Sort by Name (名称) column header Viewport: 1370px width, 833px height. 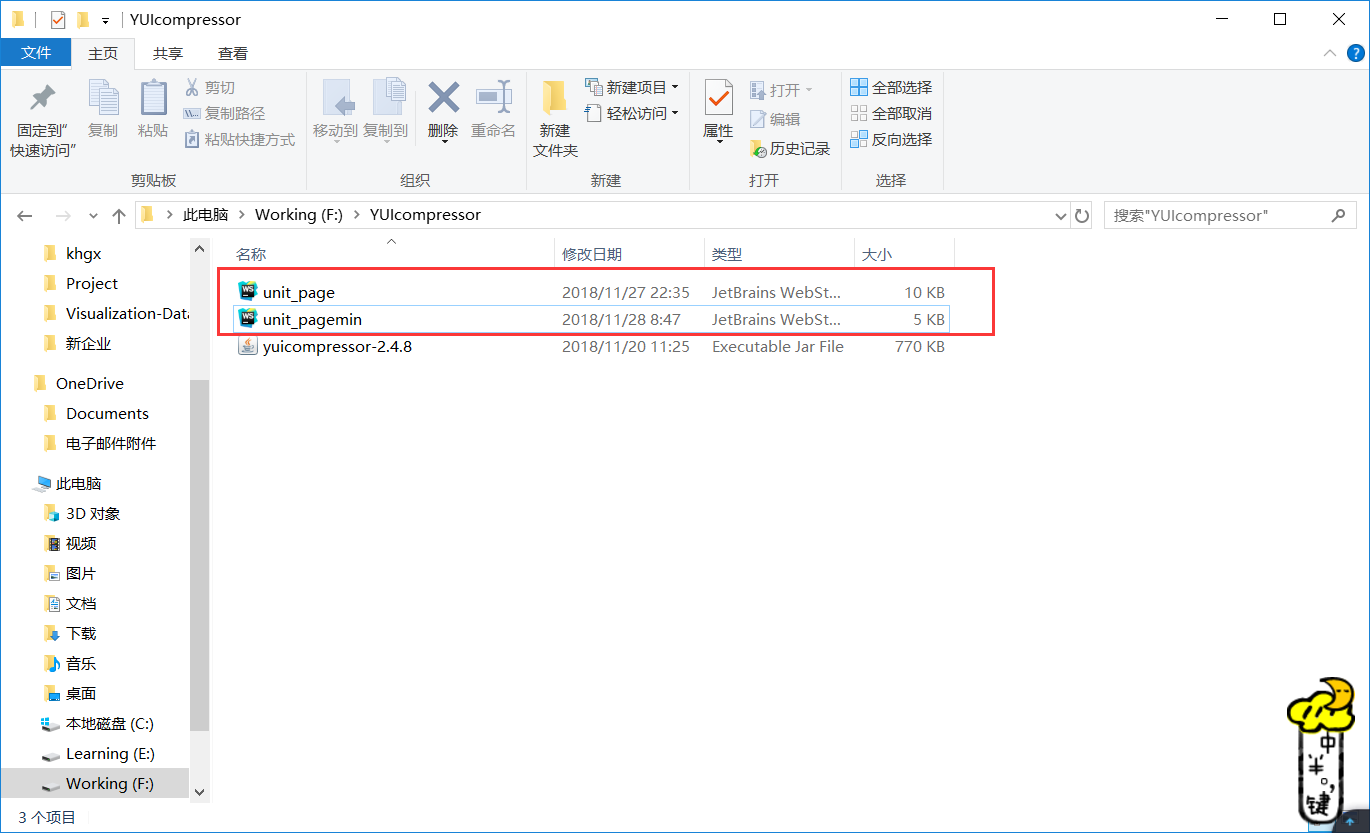click(x=251, y=255)
